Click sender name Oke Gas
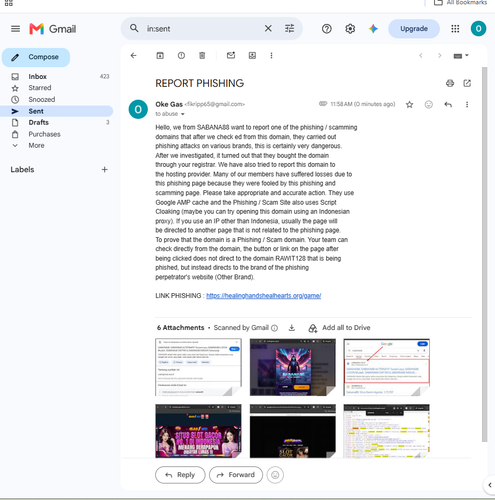The height and width of the screenshot is (500, 495). coord(169,104)
